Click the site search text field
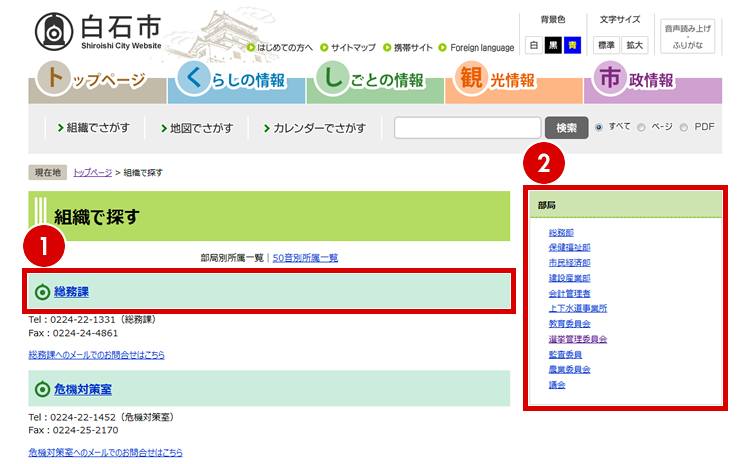Screen dimensions: 750x464 (x=467, y=128)
